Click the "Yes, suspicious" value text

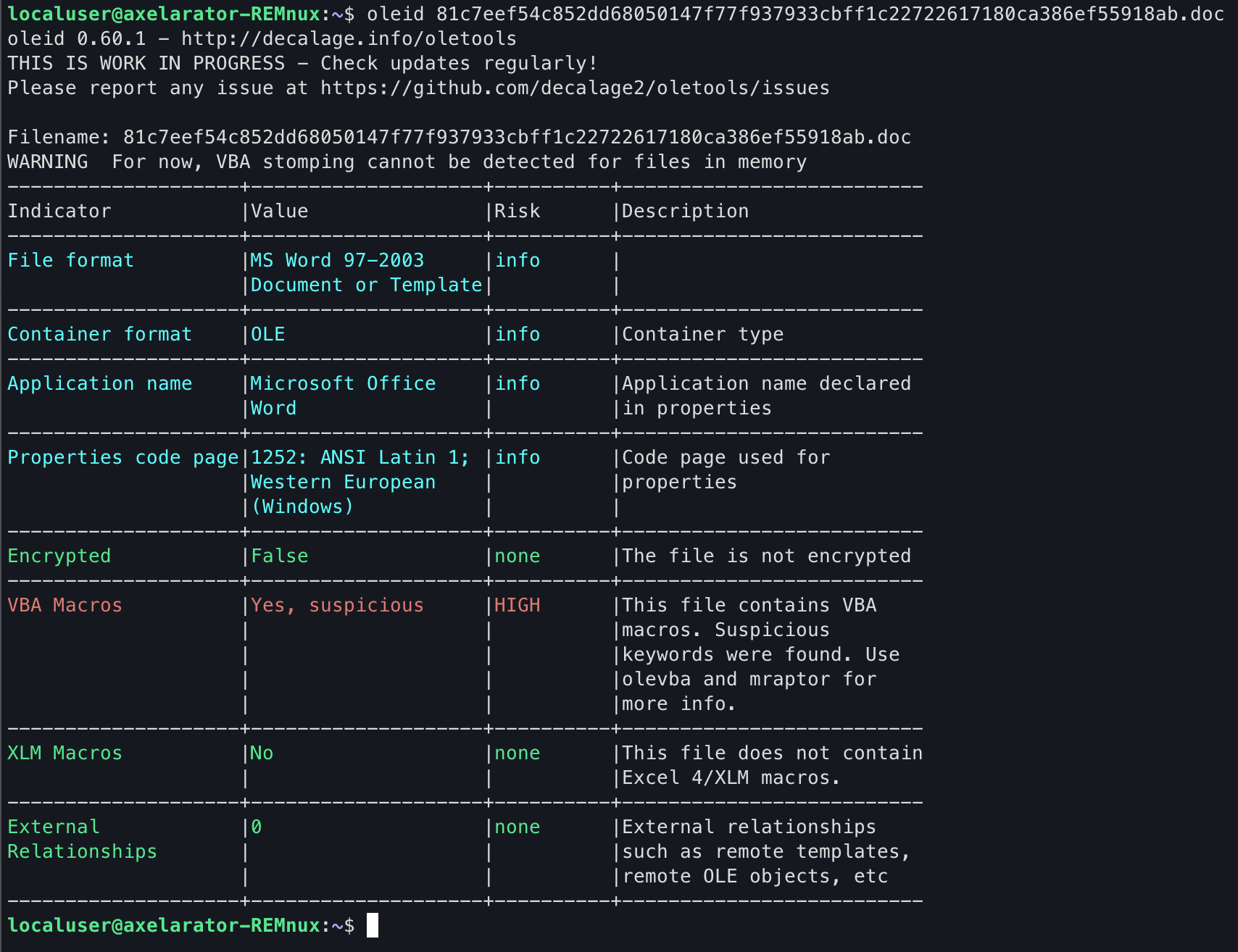pyautogui.click(x=337, y=605)
